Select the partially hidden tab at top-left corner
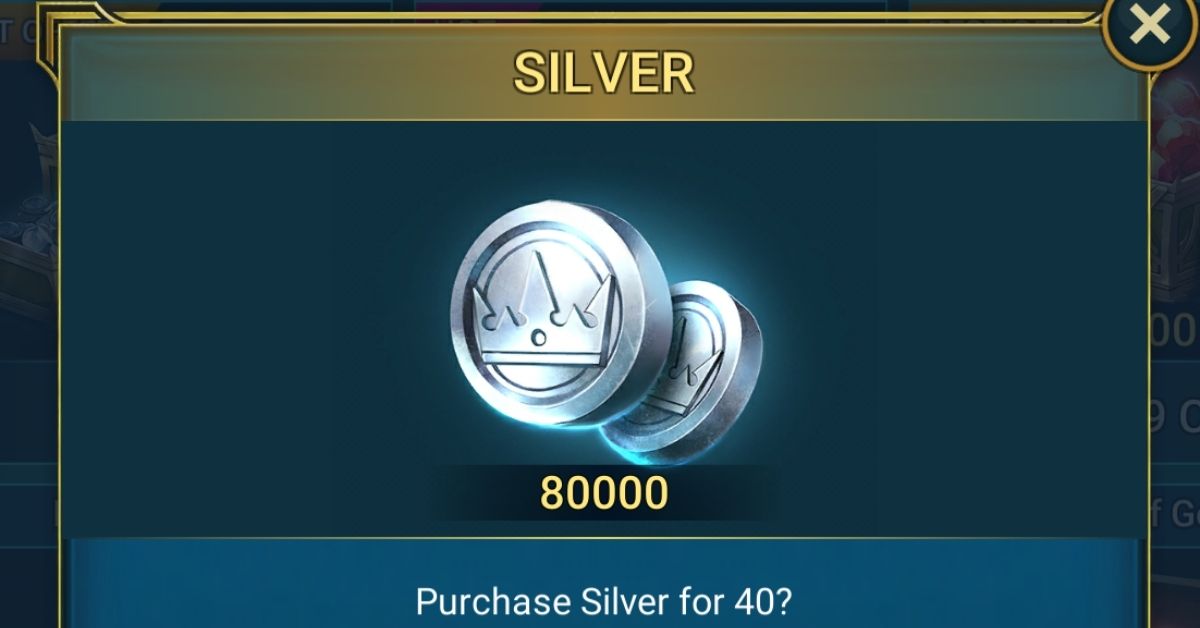 pos(20,32)
